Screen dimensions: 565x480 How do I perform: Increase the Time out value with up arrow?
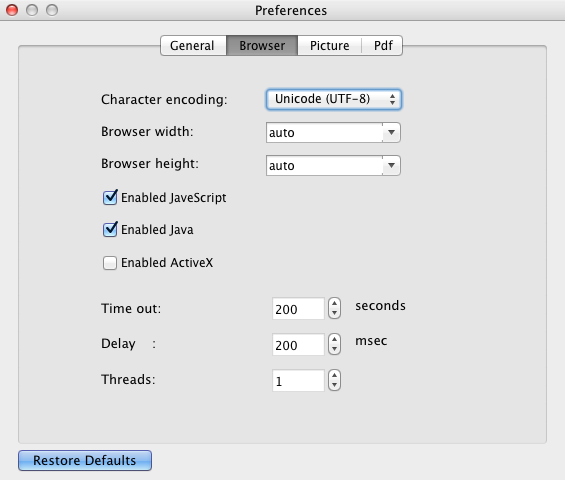click(x=334, y=304)
